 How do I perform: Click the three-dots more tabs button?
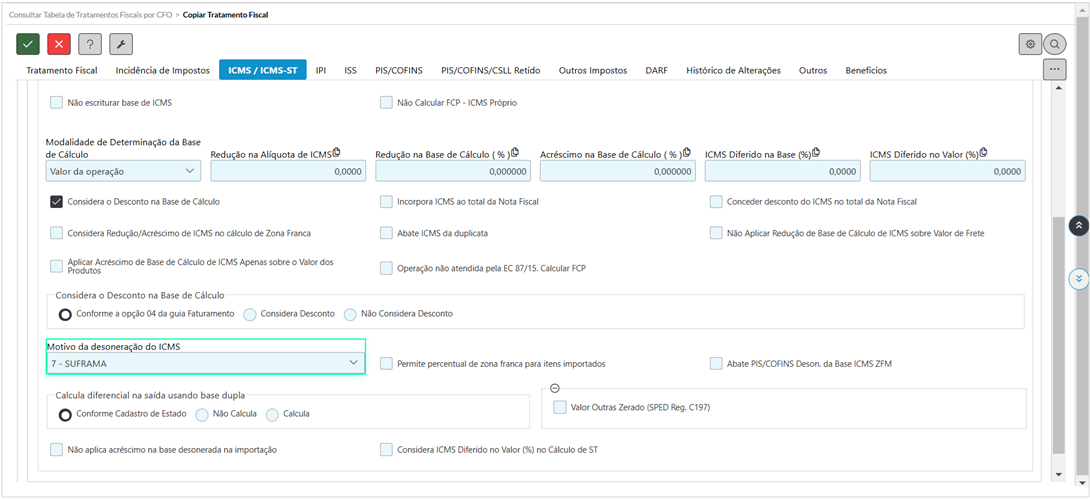tap(1054, 69)
